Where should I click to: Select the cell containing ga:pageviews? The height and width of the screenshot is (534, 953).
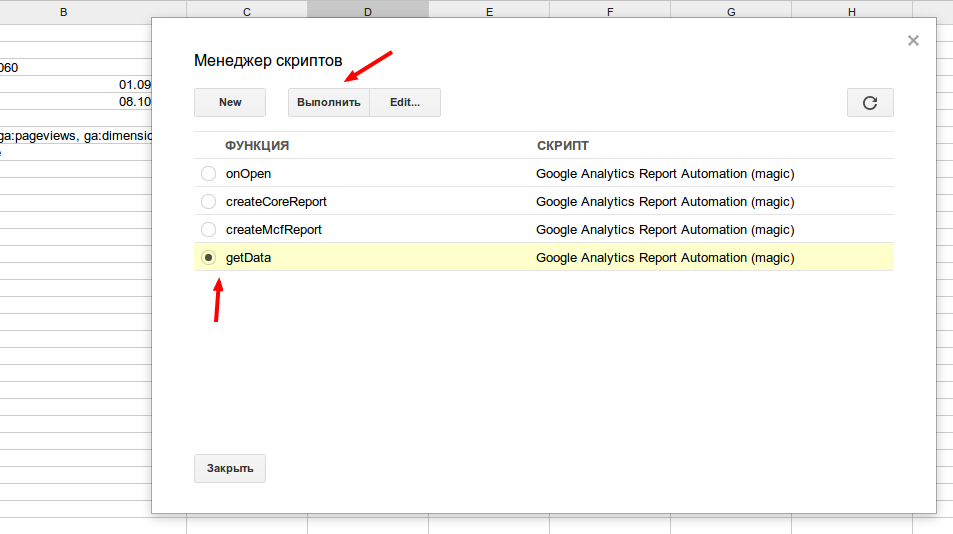75,136
